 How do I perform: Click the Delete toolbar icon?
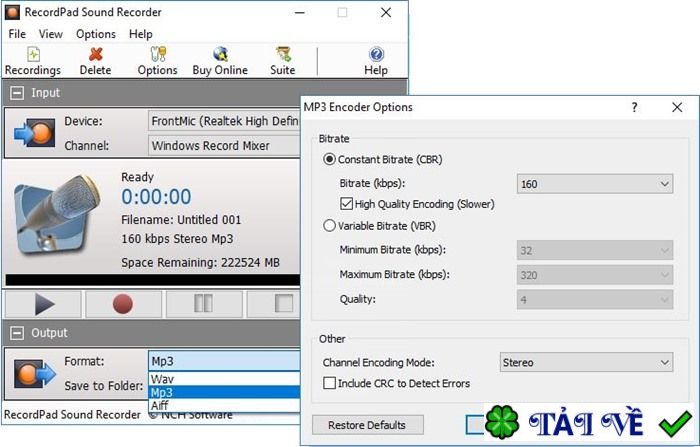click(x=95, y=61)
